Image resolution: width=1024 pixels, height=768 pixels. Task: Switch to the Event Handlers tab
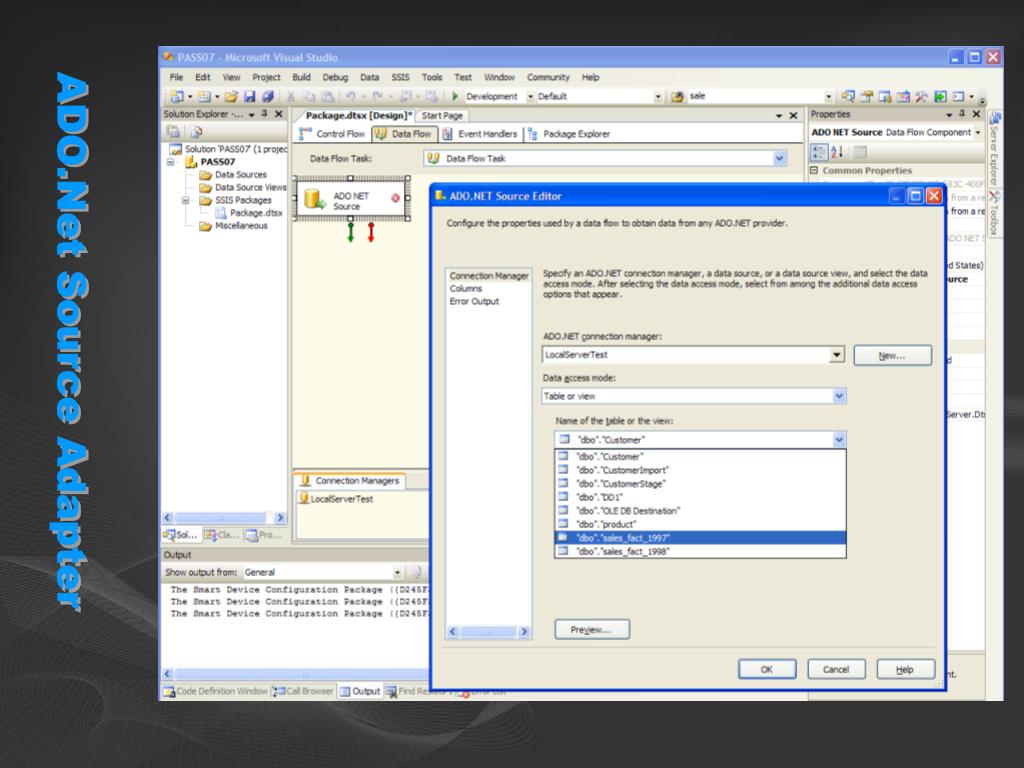click(480, 134)
